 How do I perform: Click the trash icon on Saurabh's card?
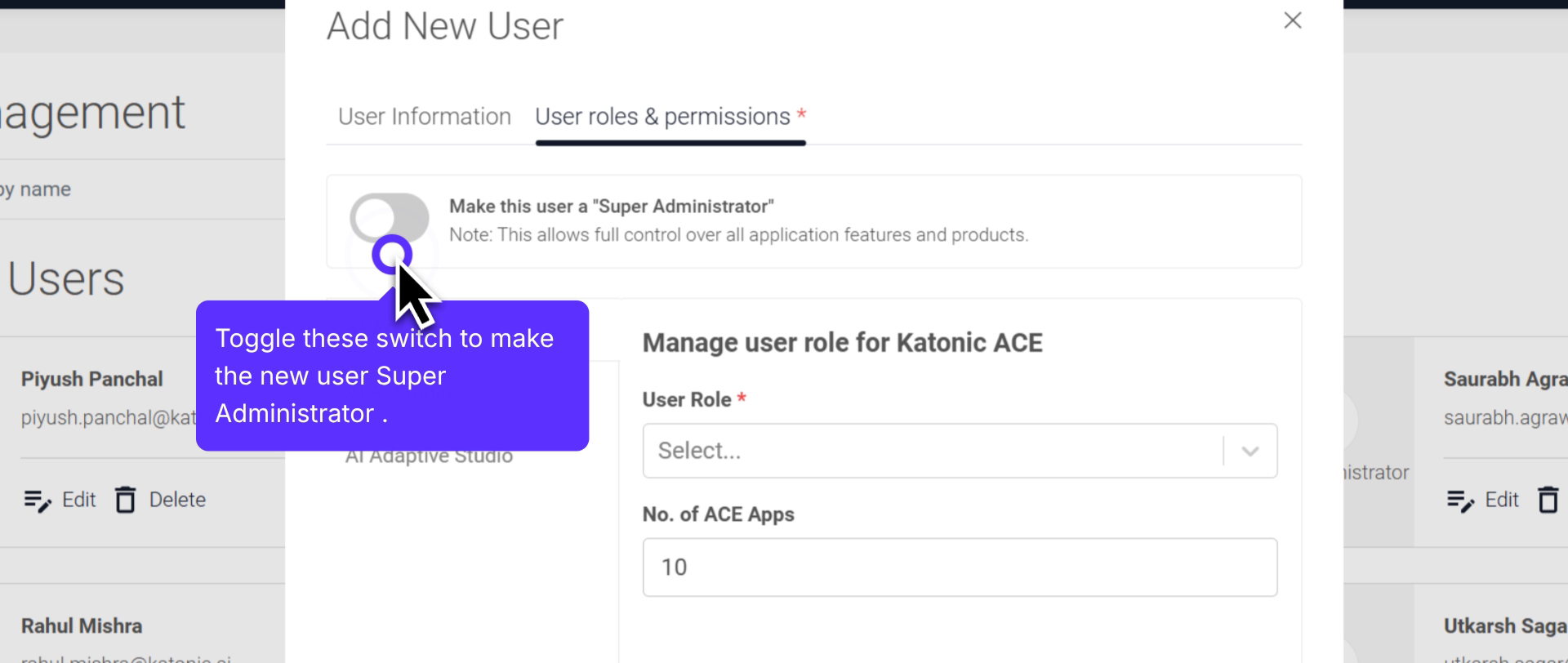(x=1548, y=500)
